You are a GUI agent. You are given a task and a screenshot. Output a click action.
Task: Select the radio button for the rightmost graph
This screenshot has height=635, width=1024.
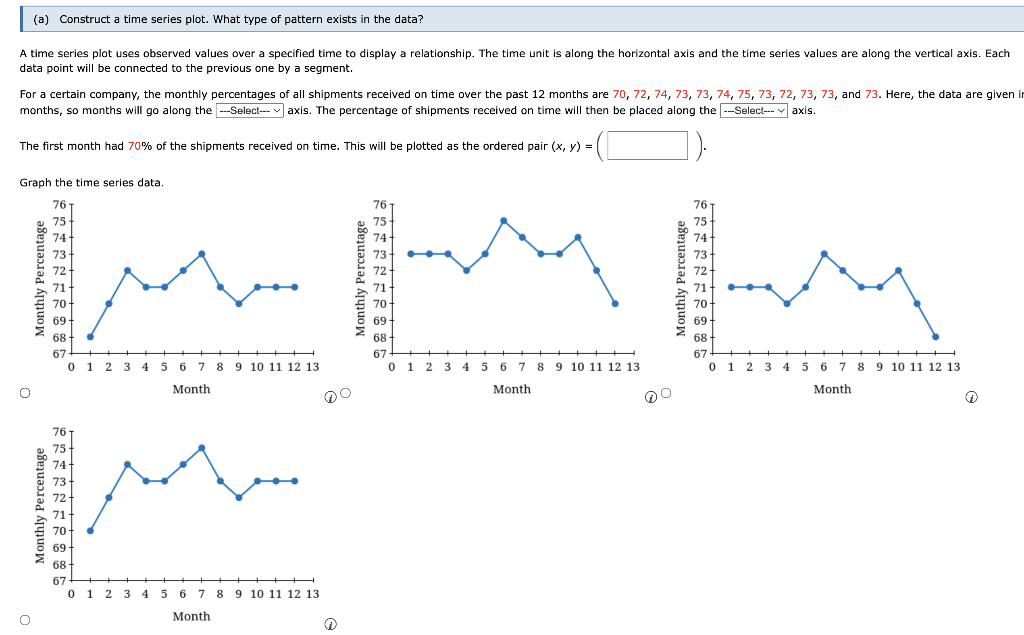(x=665, y=392)
